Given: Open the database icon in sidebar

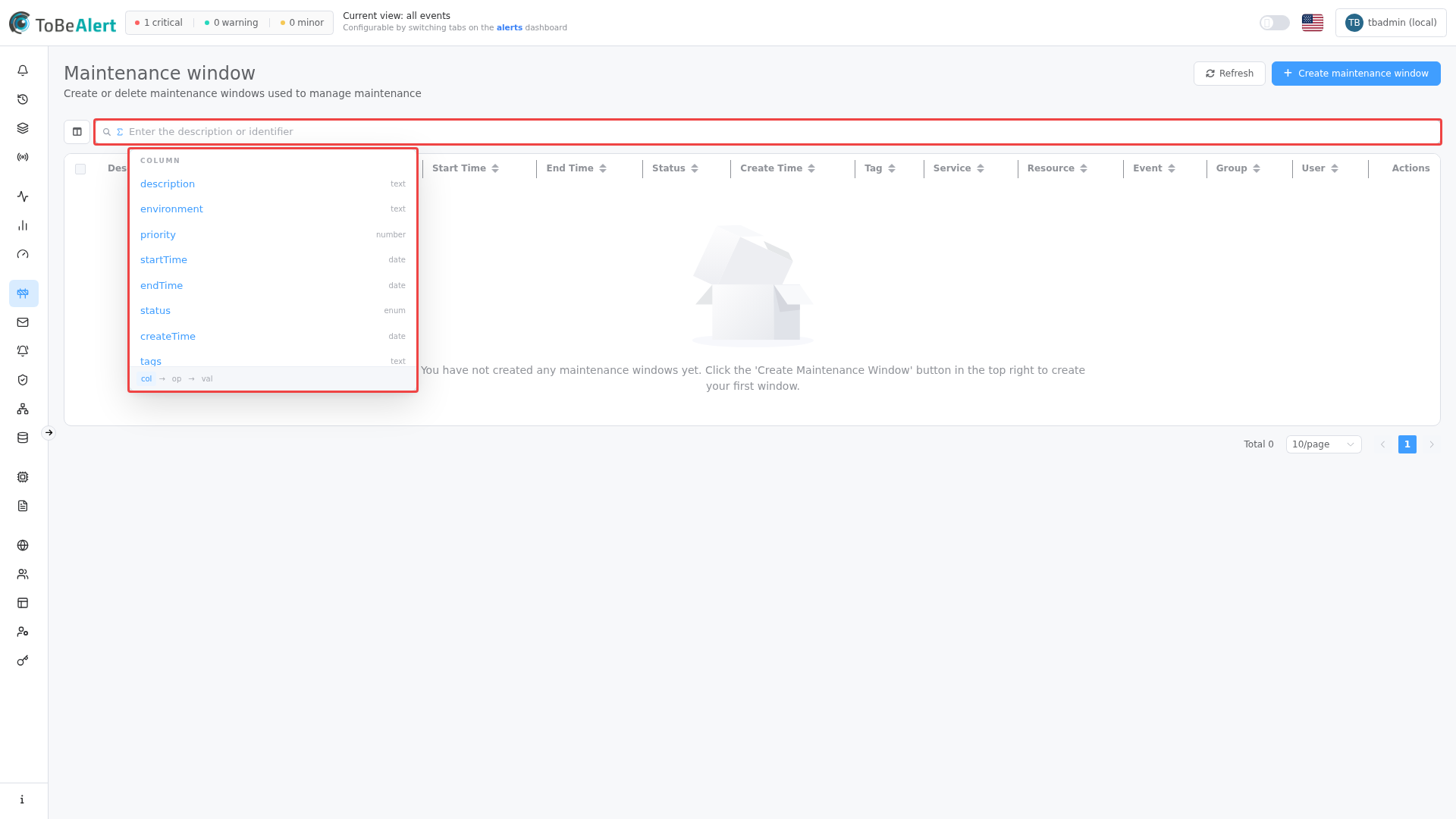Looking at the screenshot, I should [x=23, y=438].
